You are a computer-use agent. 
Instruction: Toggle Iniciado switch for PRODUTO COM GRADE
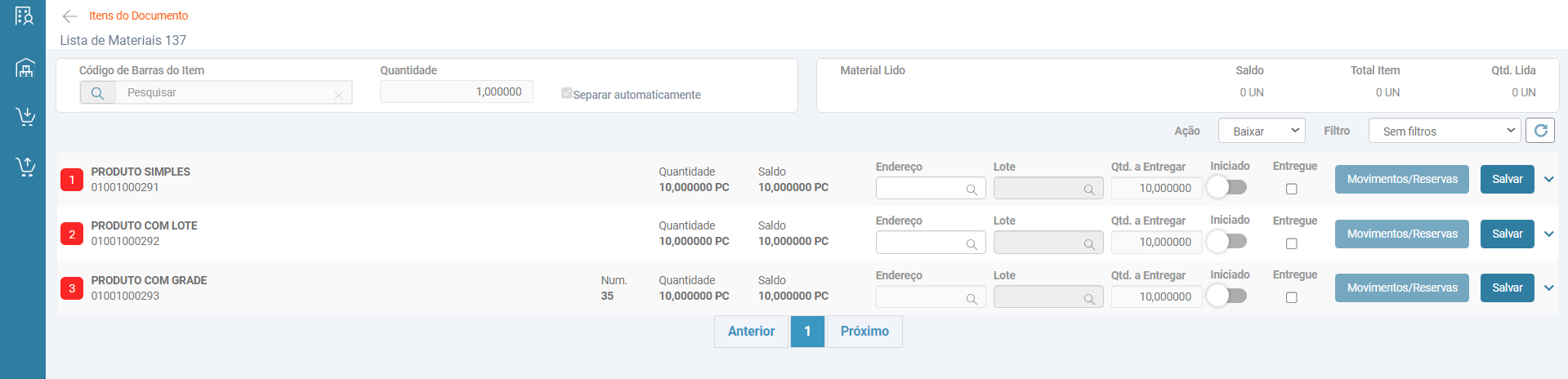click(1227, 297)
